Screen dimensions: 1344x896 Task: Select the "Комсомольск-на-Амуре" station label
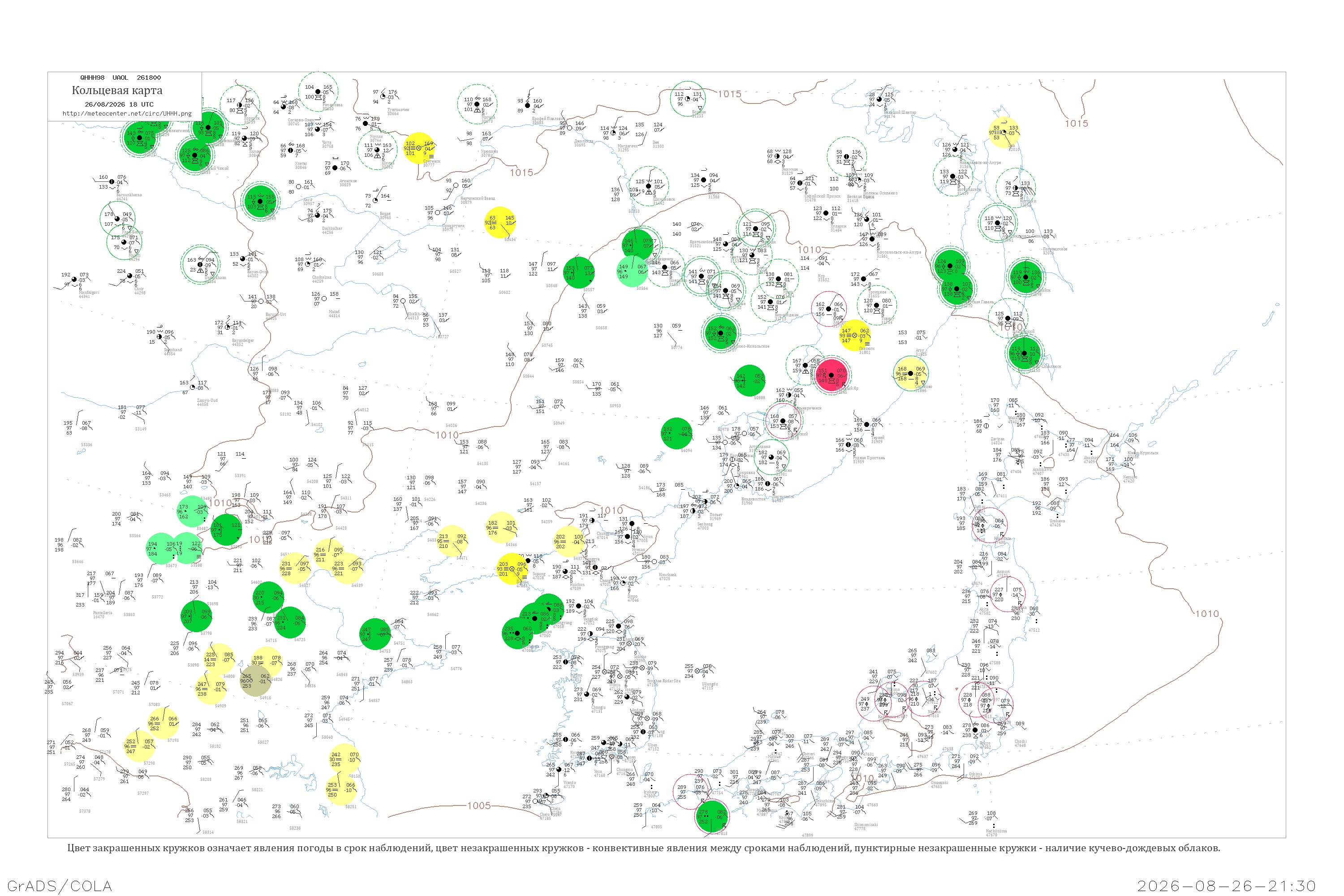point(899,252)
